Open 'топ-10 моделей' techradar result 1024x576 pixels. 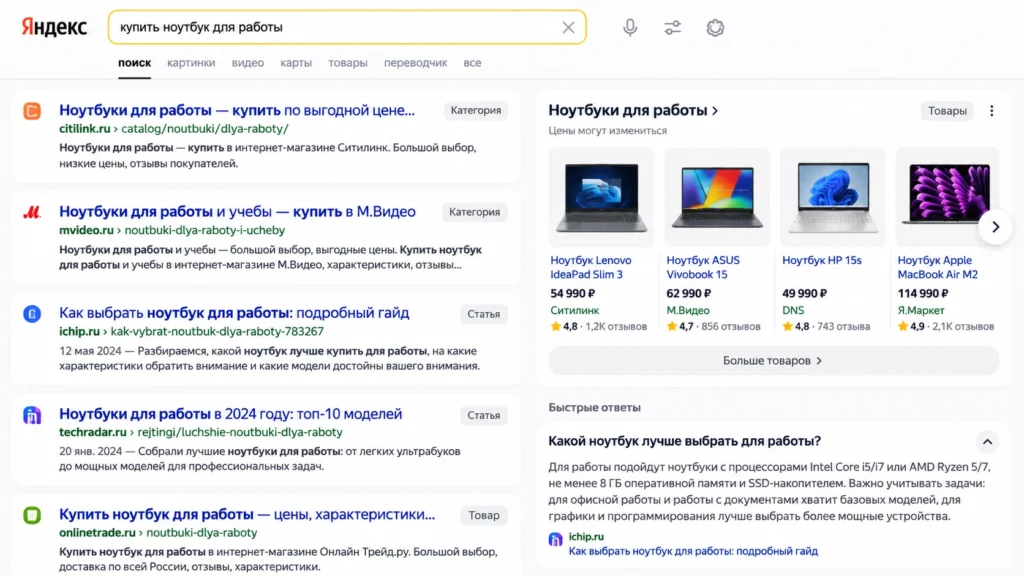pyautogui.click(x=231, y=414)
